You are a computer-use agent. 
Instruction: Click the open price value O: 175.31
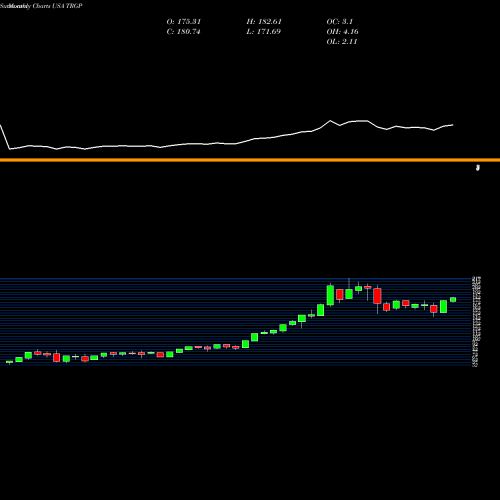pos(184,22)
